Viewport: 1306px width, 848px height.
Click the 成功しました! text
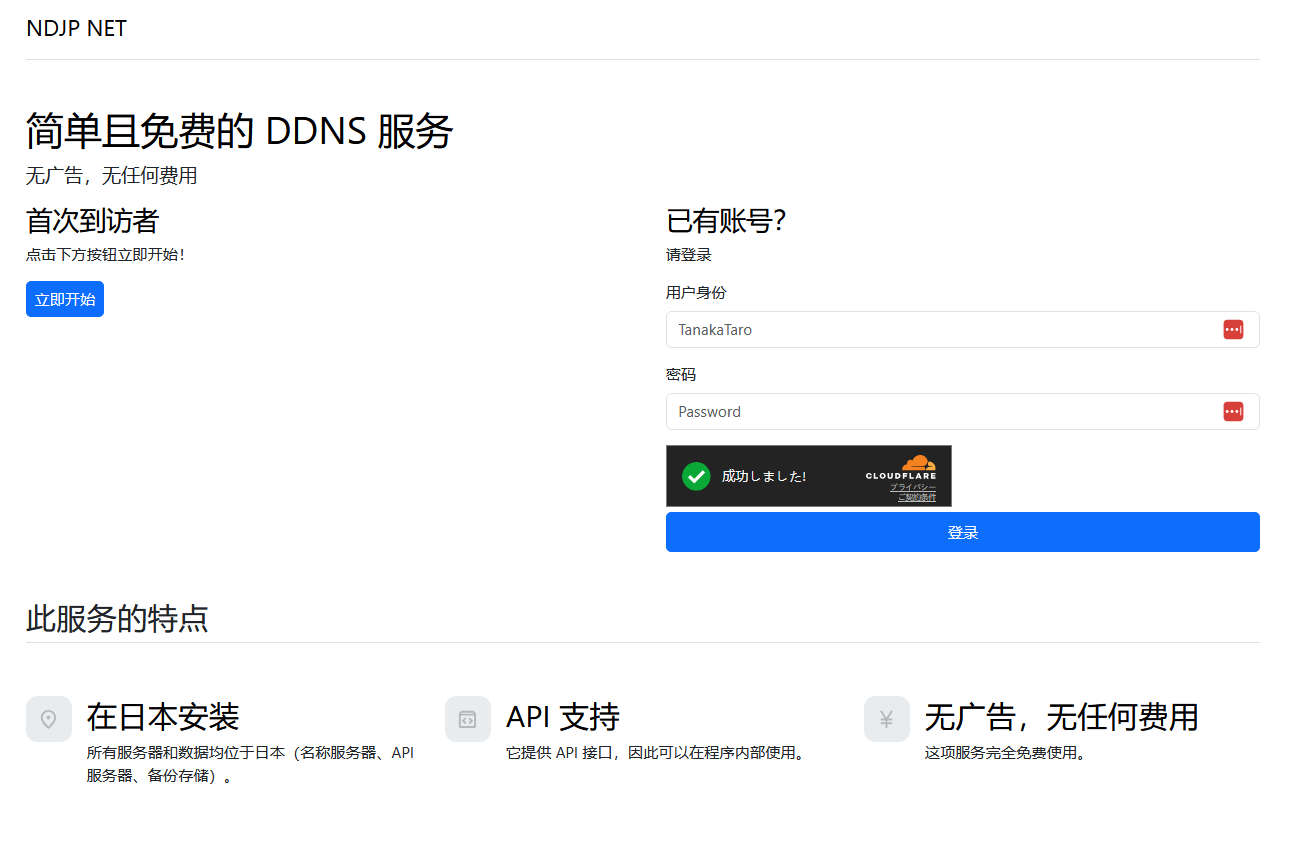click(x=764, y=477)
